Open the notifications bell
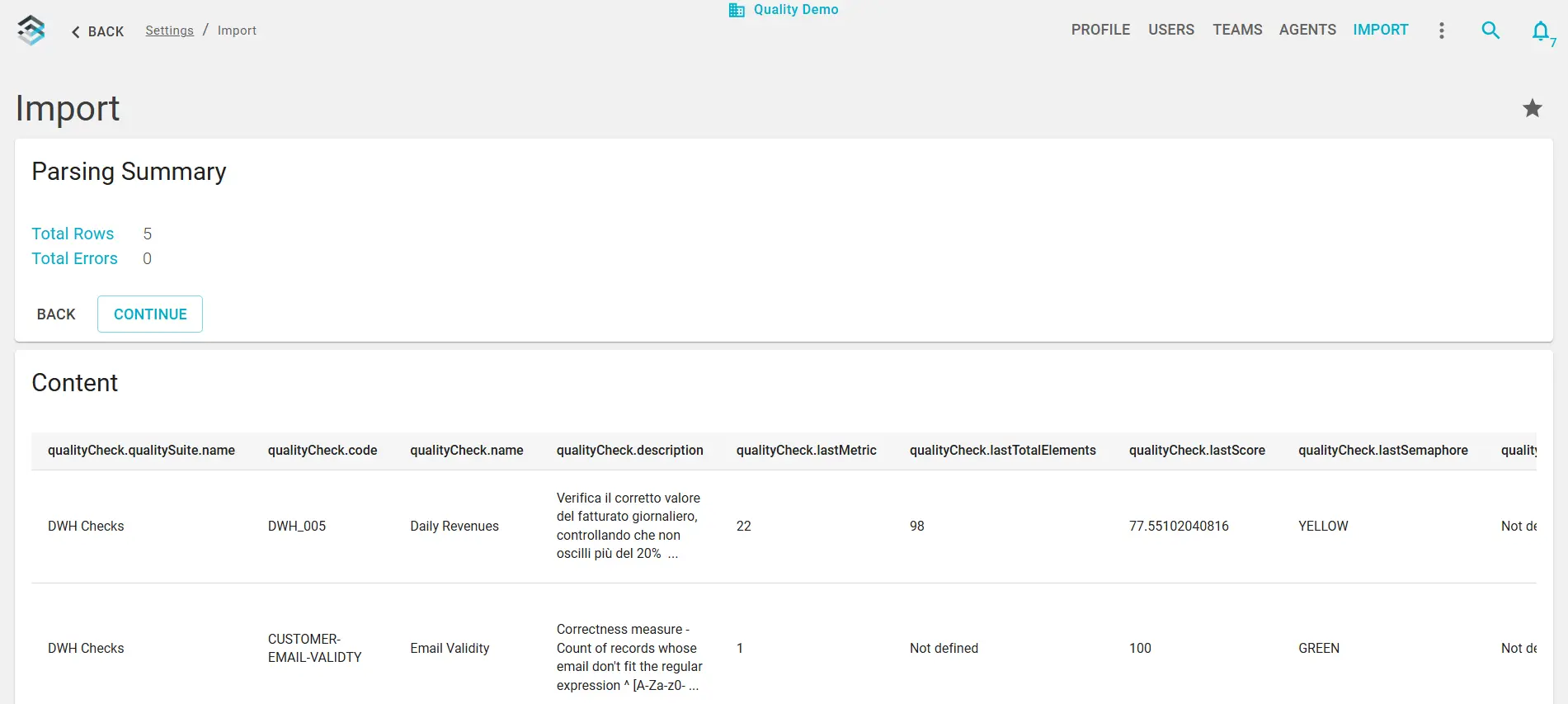This screenshot has height=704, width=1568. 1540,31
